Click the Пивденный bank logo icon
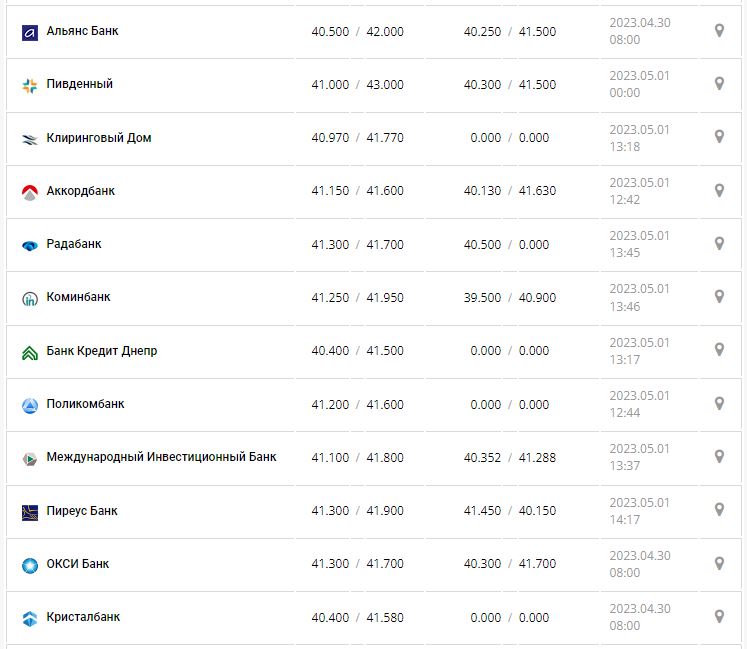 pos(29,85)
